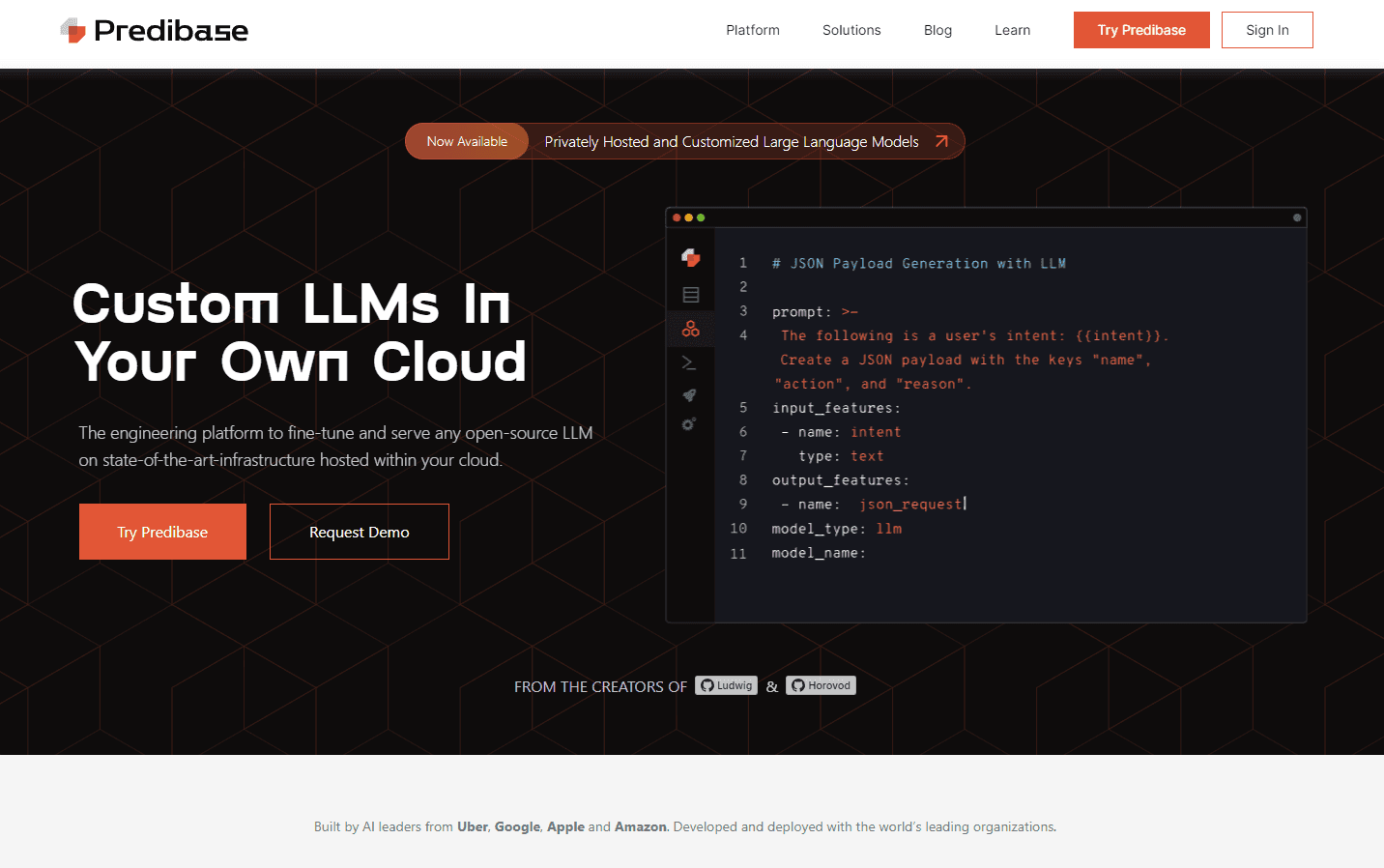Click the 'Custom LLMs In Your Own Cloud' heading
The image size is (1384, 868).
(301, 333)
